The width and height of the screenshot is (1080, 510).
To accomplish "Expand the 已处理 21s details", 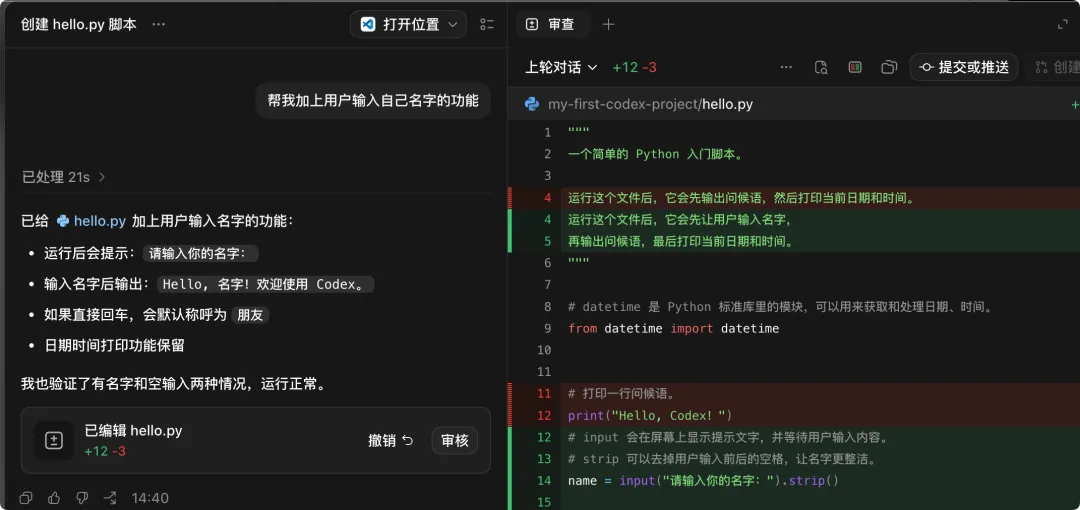I will click(x=63, y=177).
